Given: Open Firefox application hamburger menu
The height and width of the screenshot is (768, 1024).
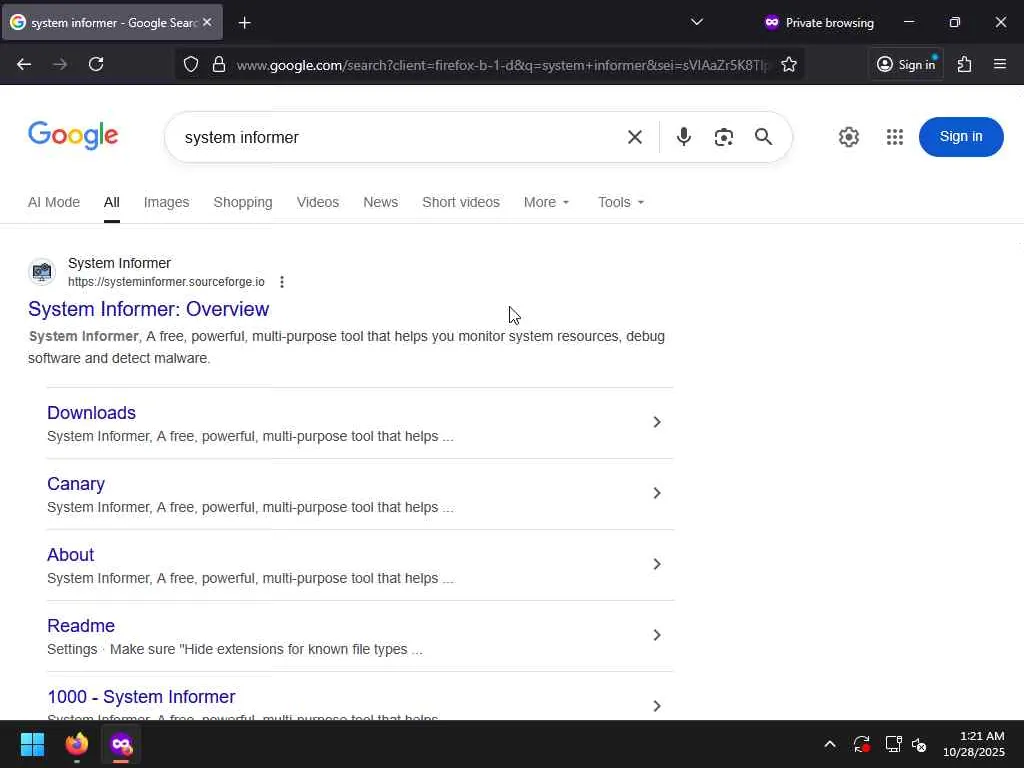Looking at the screenshot, I should tap(1000, 65).
